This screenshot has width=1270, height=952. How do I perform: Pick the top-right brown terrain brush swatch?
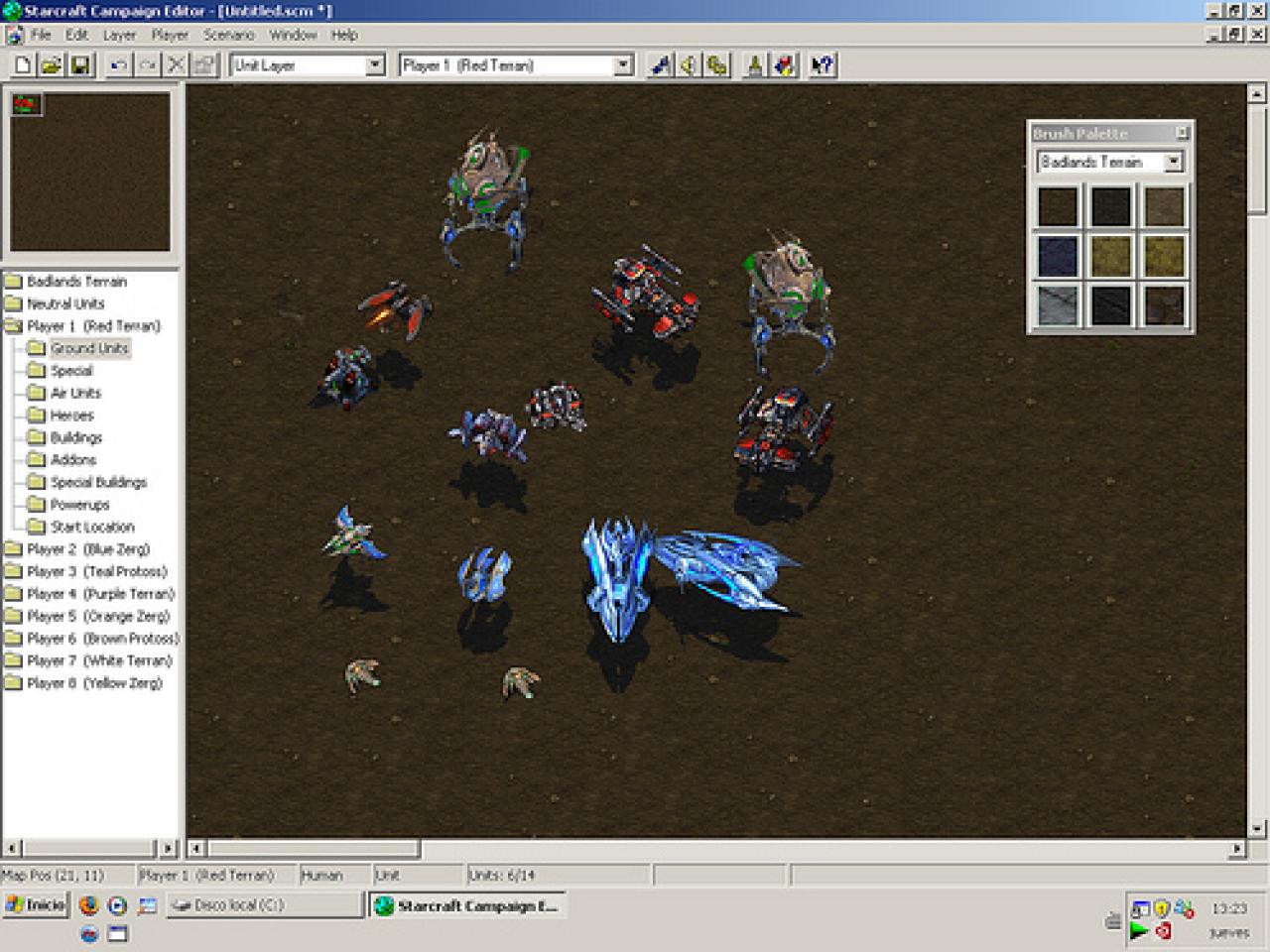pos(1164,206)
